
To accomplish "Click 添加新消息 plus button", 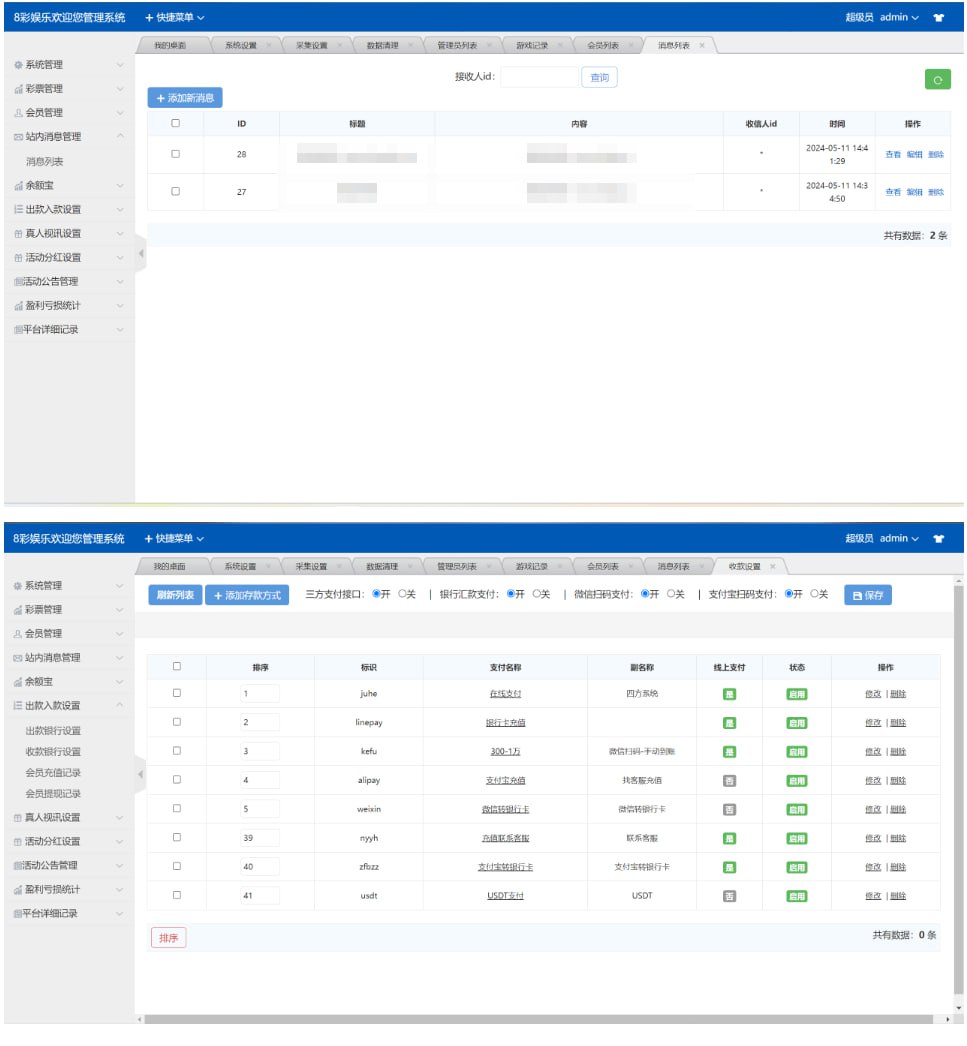I will point(185,98).
